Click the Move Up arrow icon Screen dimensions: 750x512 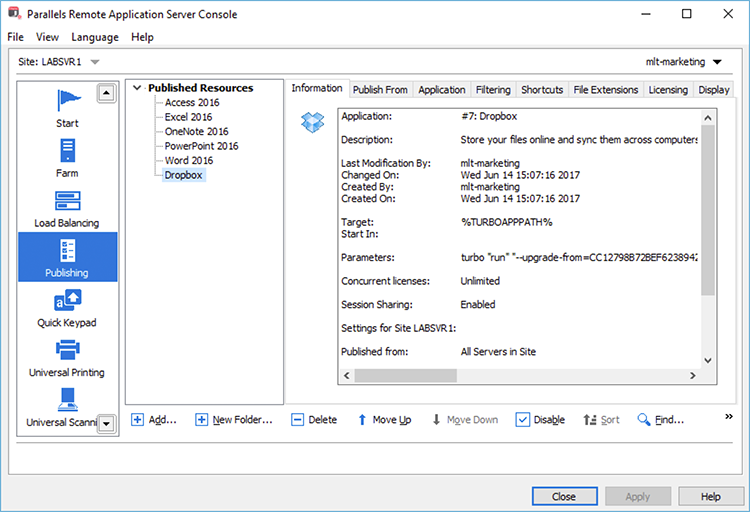(362, 420)
